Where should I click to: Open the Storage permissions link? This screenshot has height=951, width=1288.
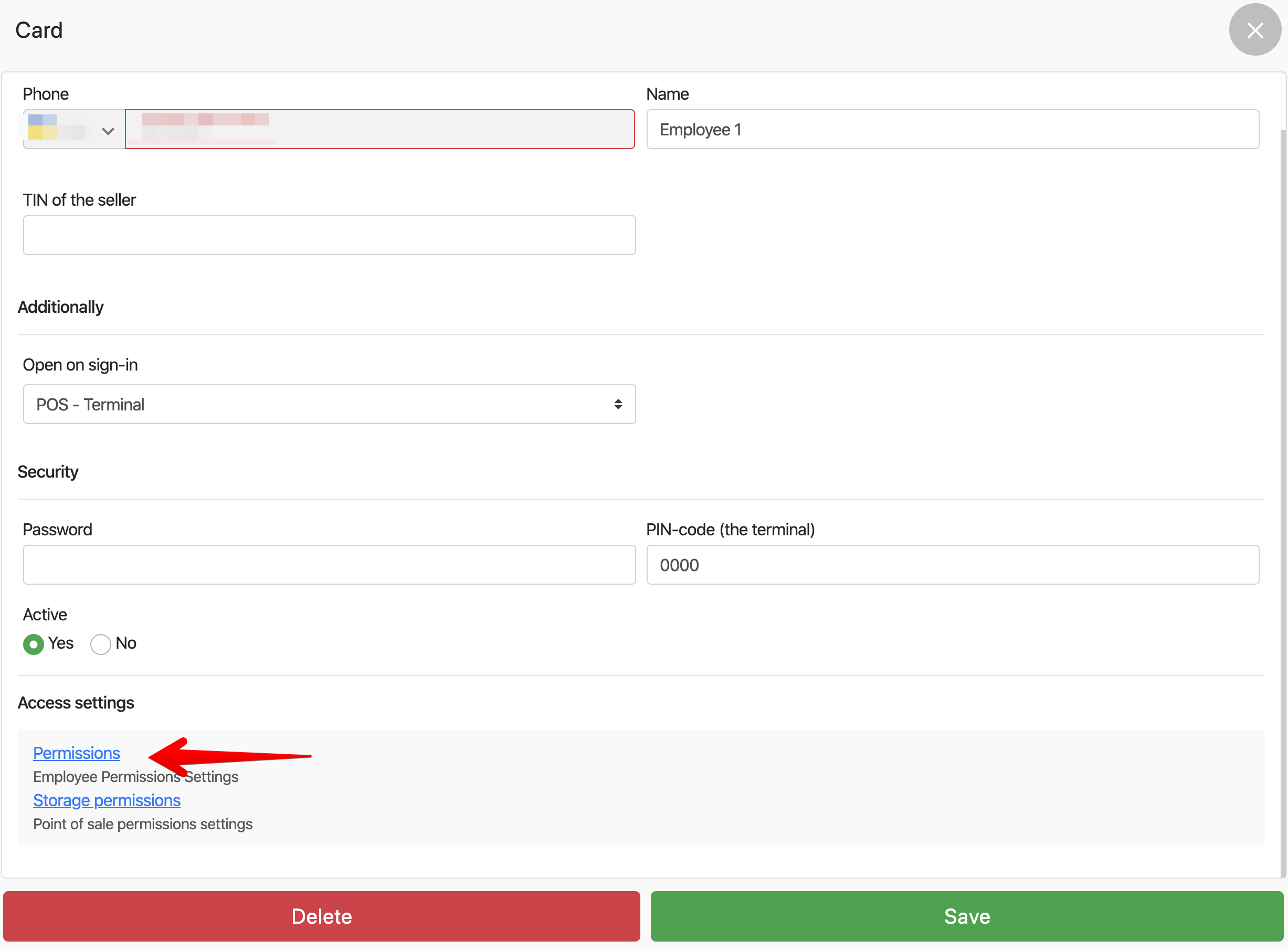(107, 800)
